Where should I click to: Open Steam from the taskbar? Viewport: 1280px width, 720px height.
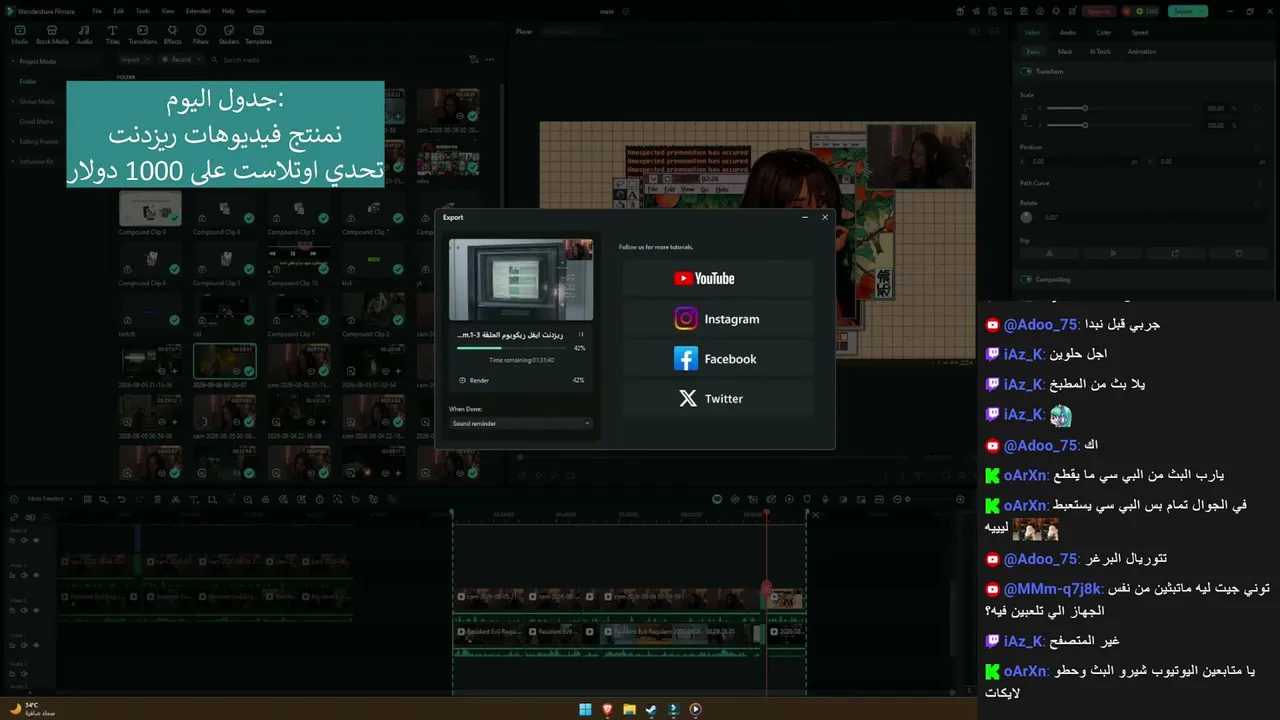tap(651, 709)
